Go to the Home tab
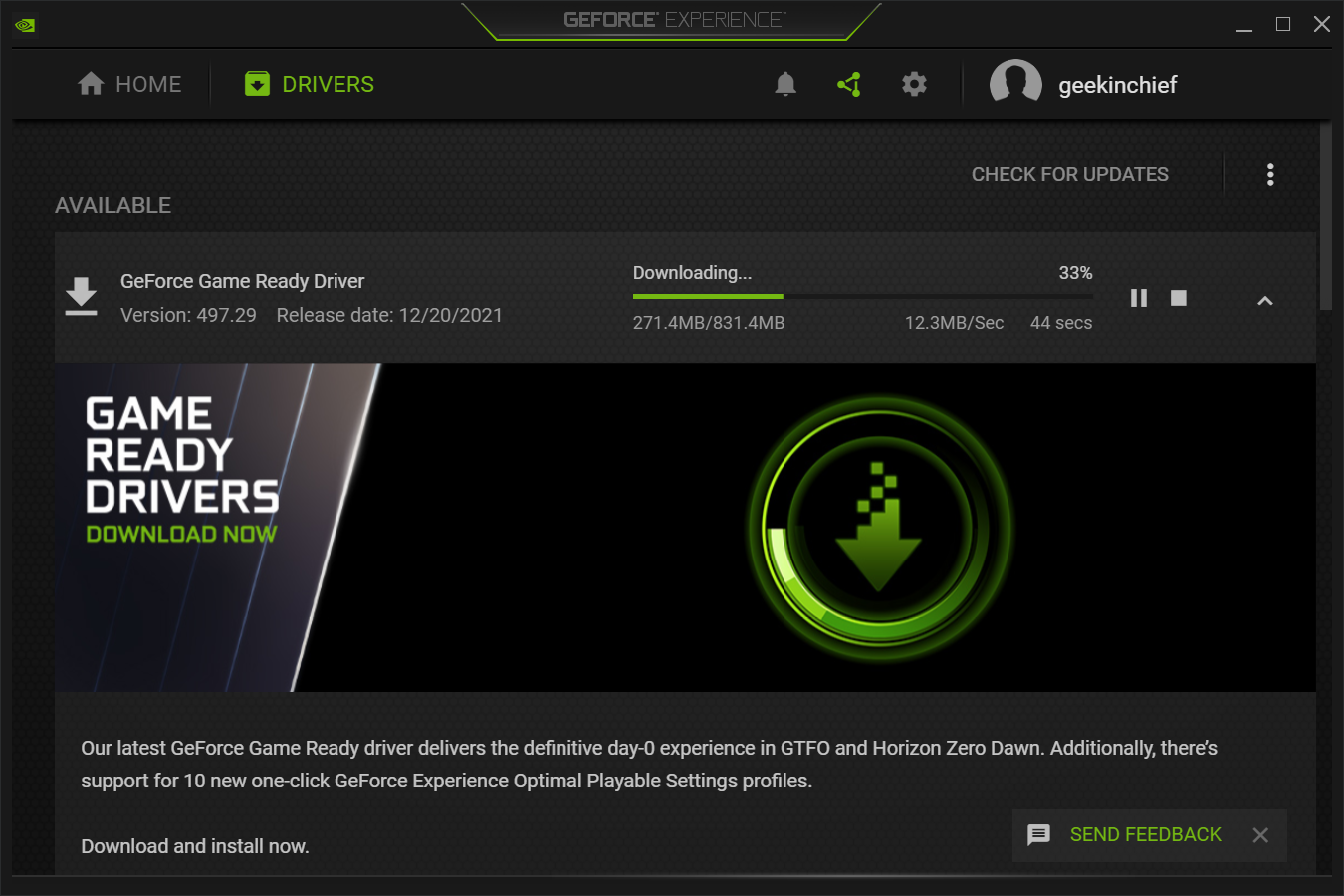The height and width of the screenshot is (896, 1344). point(129,84)
